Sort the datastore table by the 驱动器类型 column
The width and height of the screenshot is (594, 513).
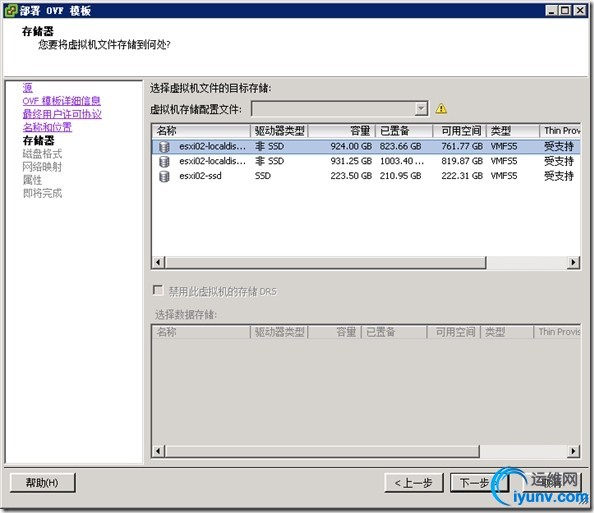click(280, 131)
